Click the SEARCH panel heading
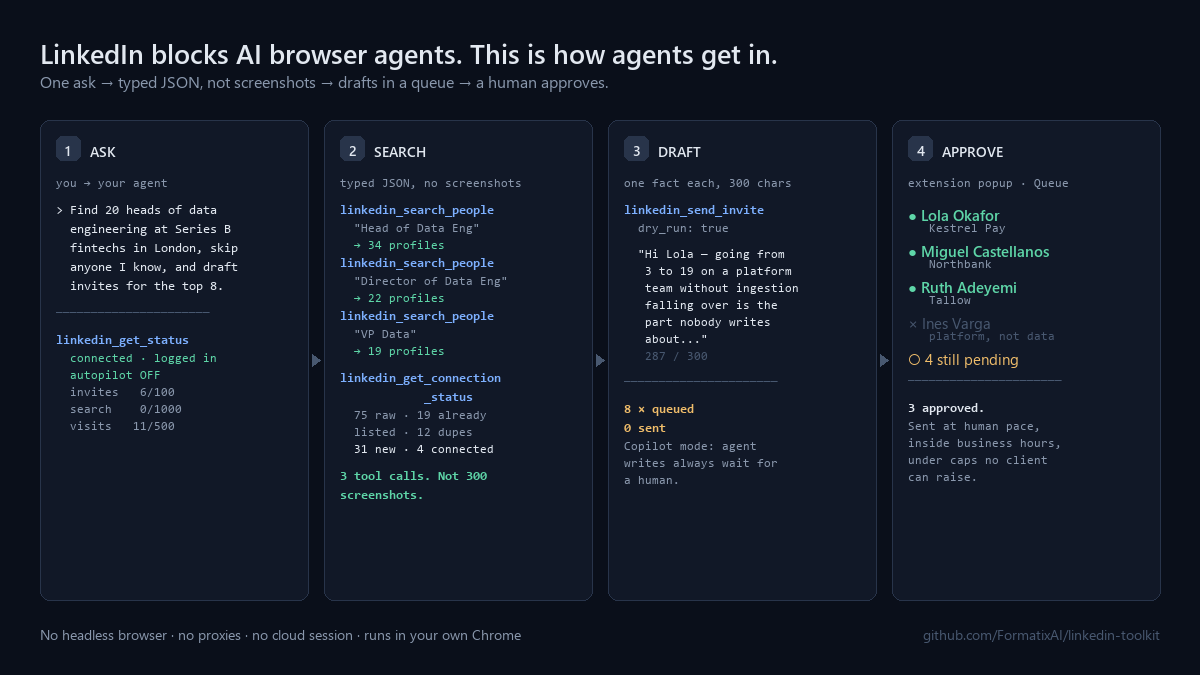Screen dimensions: 1200x675 pyautogui.click(x=400, y=152)
